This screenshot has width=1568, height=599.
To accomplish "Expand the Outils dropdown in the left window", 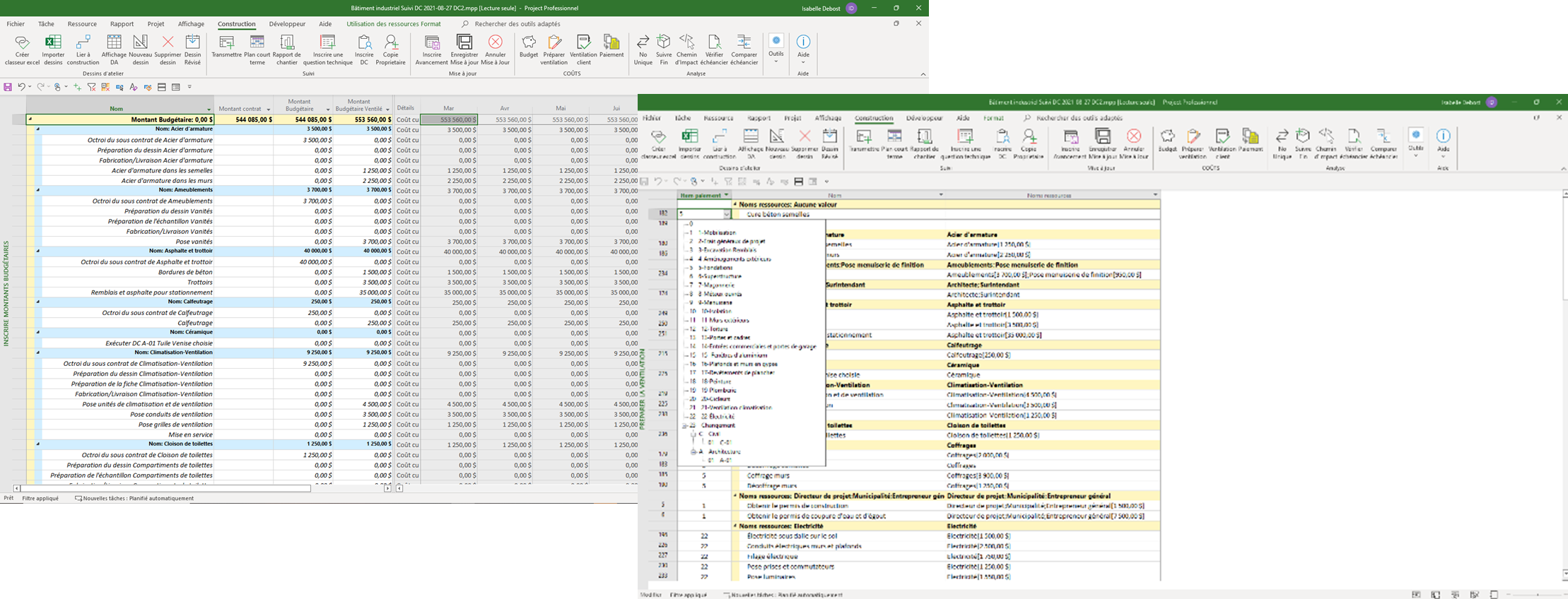I will coord(776,61).
